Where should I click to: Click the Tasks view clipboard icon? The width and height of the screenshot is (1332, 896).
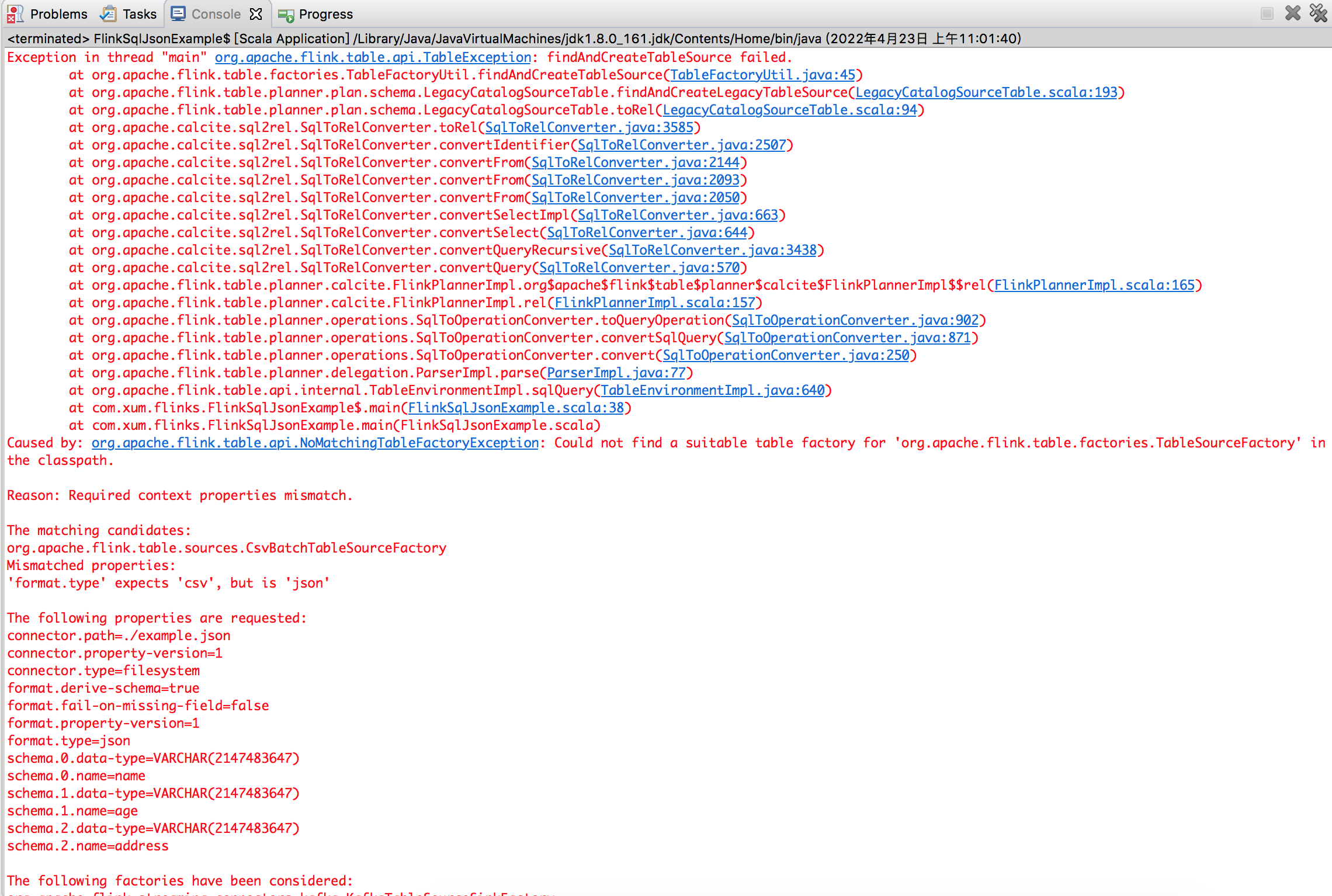click(108, 14)
